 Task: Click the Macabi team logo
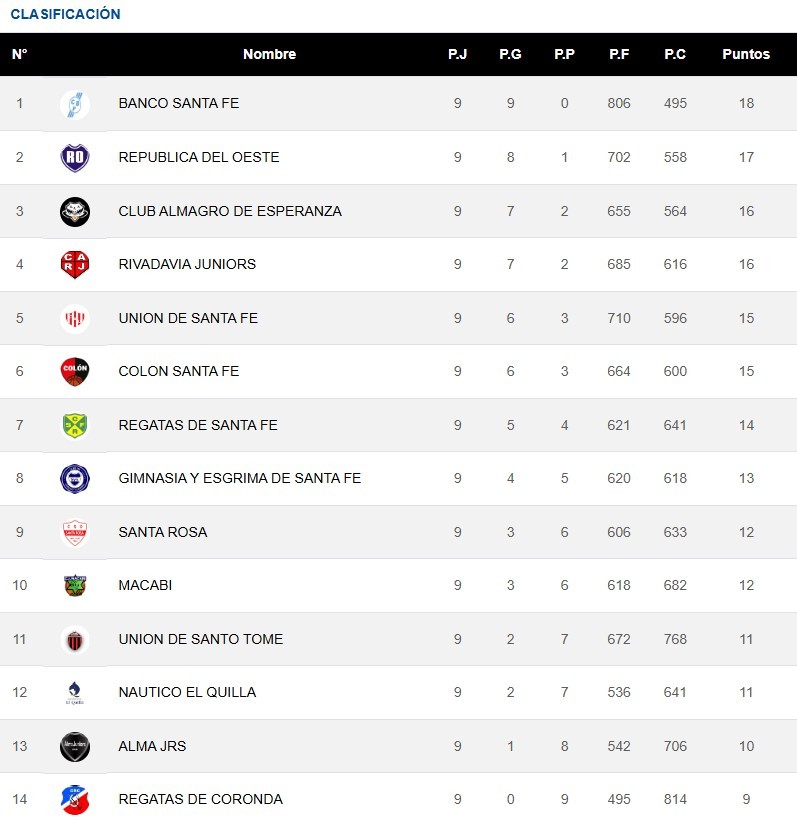pos(75,586)
